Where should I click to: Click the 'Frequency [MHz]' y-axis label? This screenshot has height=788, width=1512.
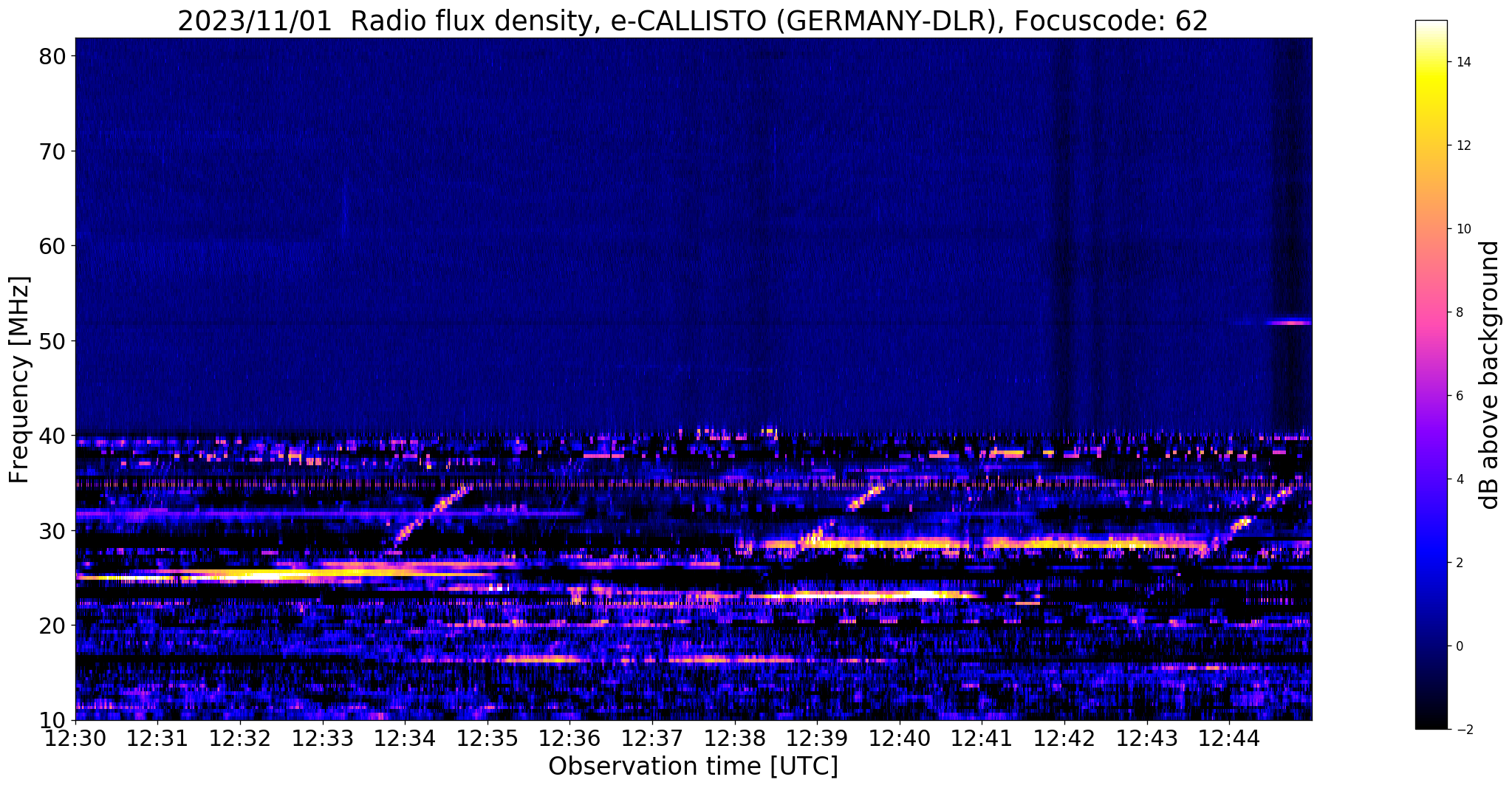(x=20, y=379)
